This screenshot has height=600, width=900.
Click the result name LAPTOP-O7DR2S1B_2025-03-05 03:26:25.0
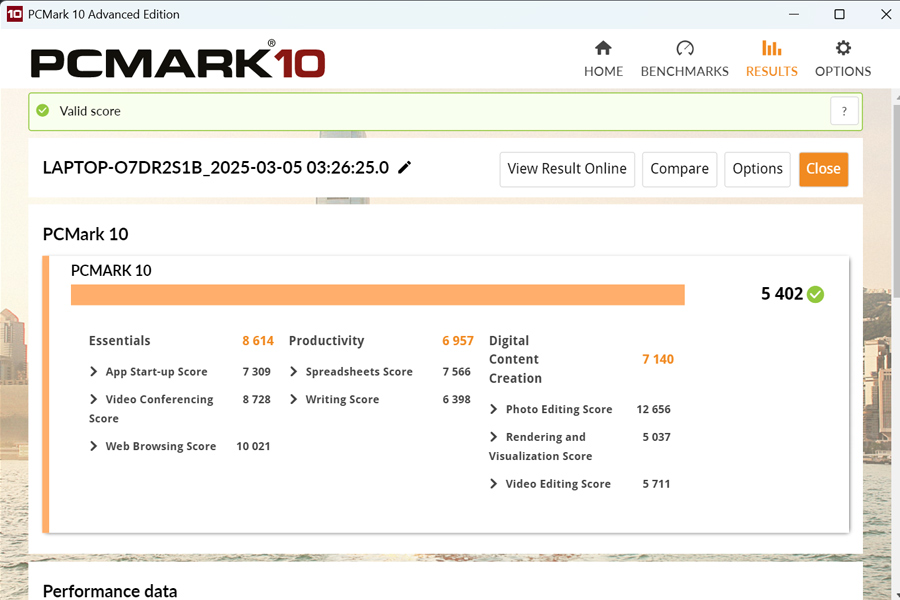[216, 168]
